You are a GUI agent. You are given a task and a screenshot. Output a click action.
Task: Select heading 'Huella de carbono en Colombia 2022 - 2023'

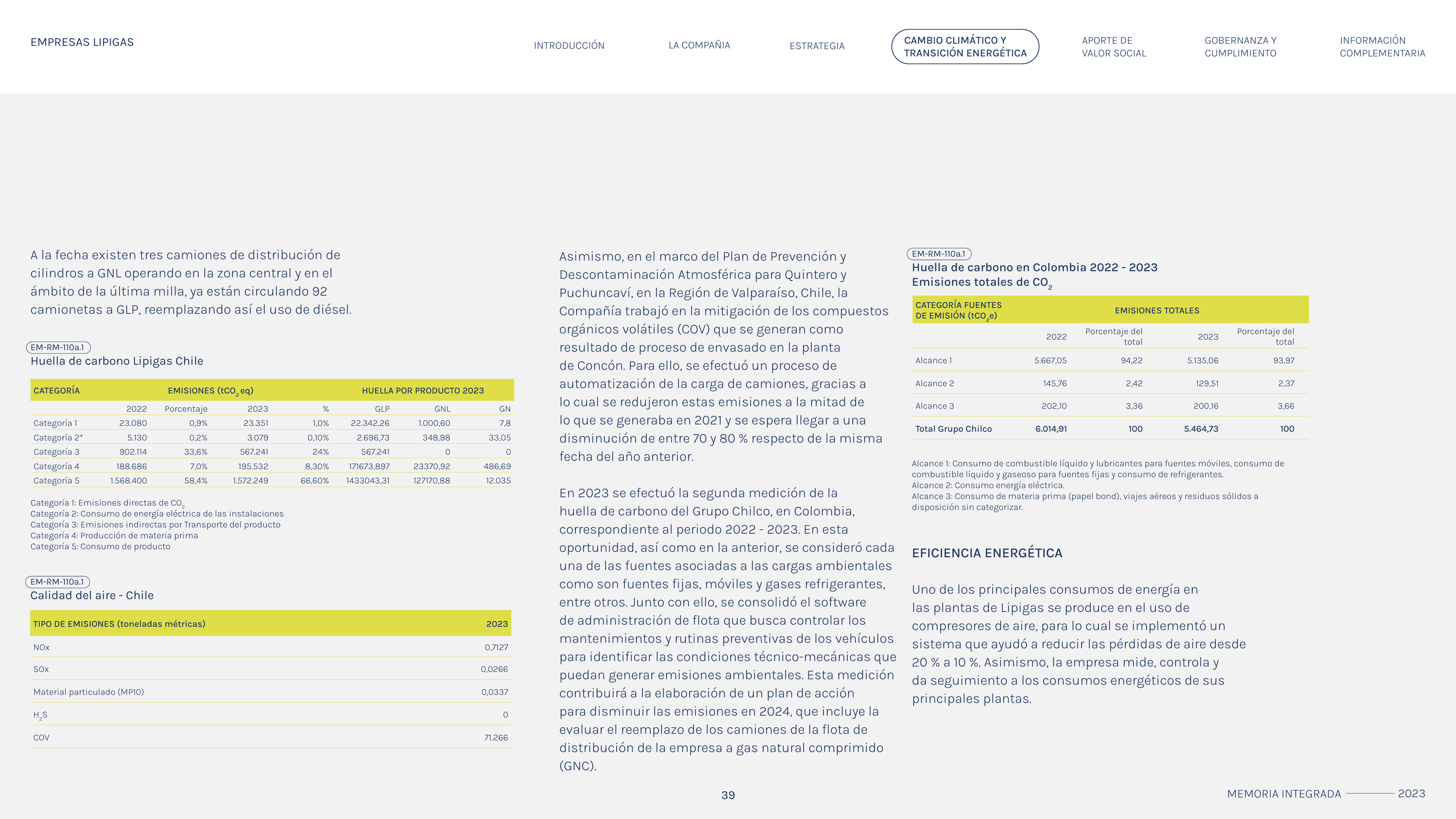(1034, 267)
